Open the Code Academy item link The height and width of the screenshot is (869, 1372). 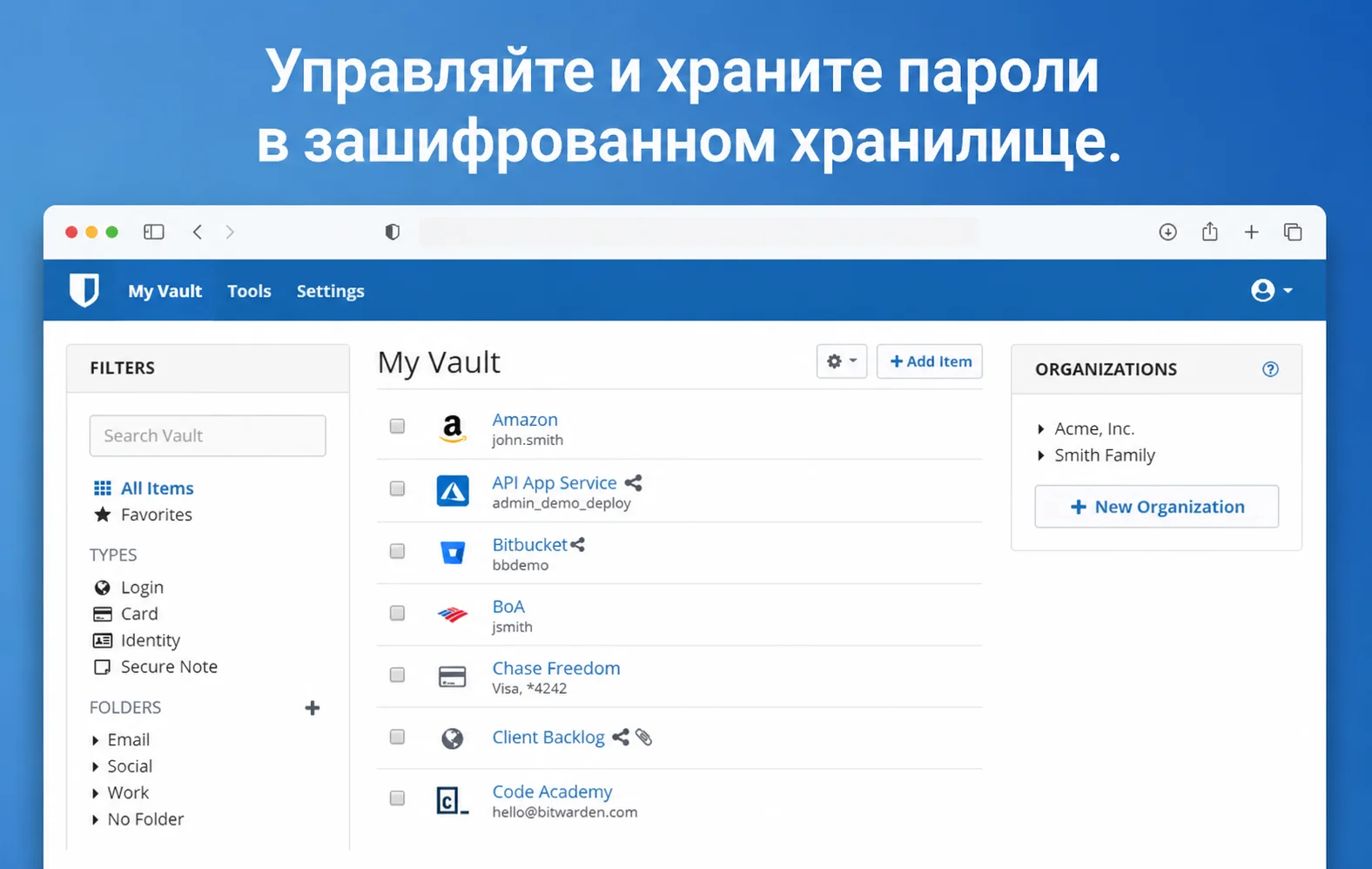pyautogui.click(x=553, y=792)
